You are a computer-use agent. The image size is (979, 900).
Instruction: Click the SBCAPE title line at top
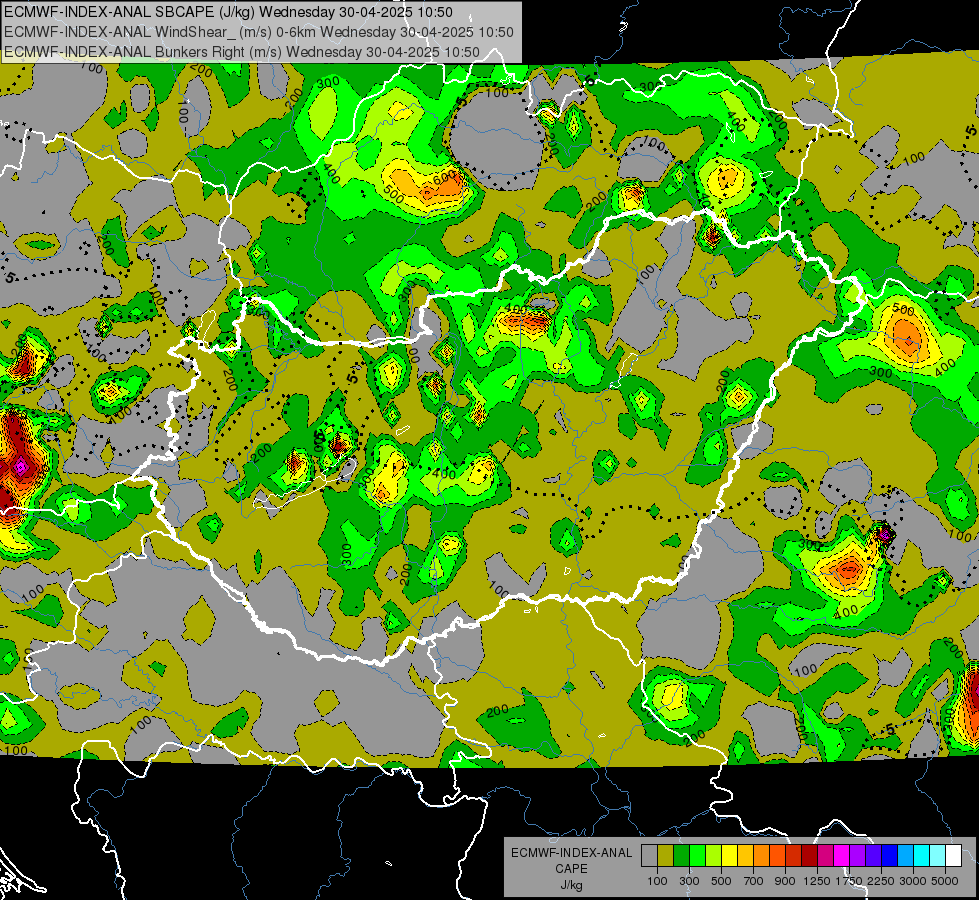[229, 12]
